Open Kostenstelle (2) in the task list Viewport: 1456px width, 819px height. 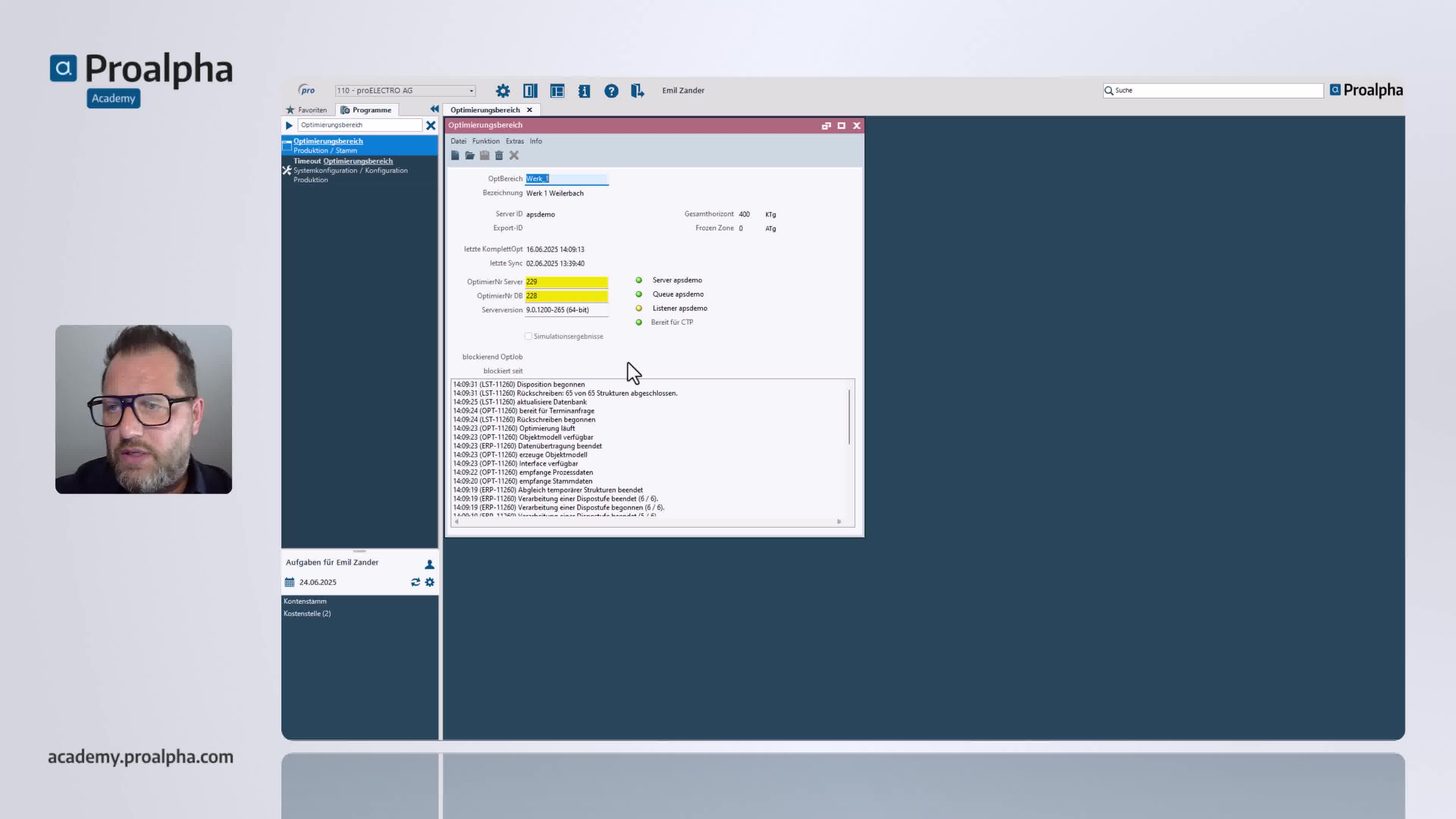[308, 613]
